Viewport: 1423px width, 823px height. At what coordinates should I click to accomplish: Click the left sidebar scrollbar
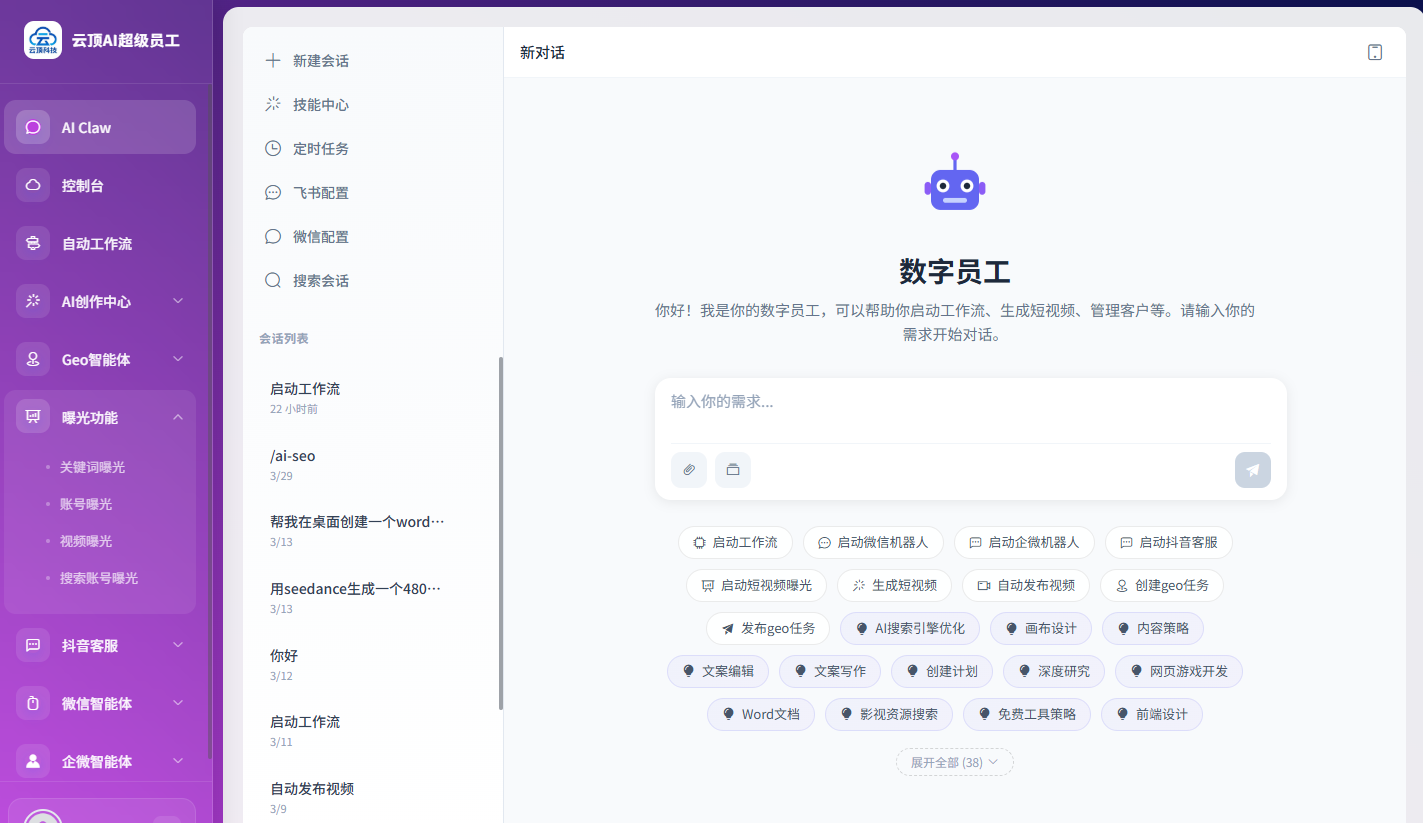pyautogui.click(x=210, y=420)
